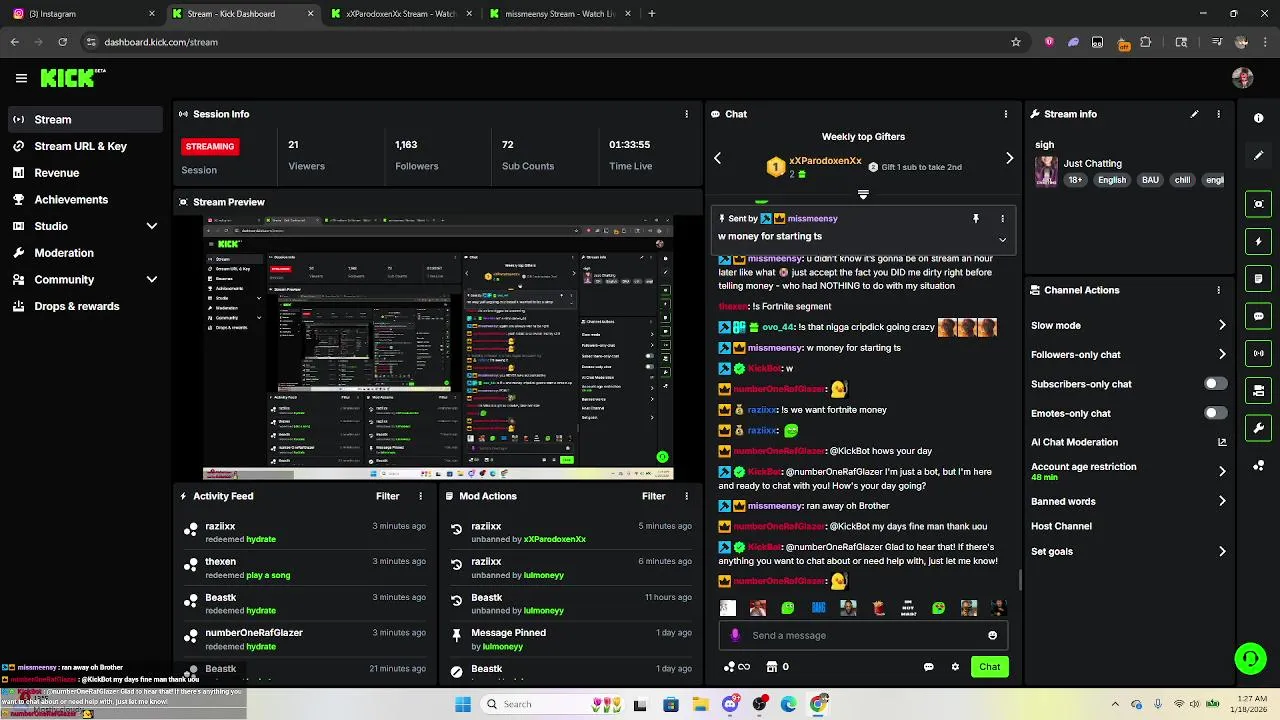Pin icon on the pinned message

[x=976, y=218]
